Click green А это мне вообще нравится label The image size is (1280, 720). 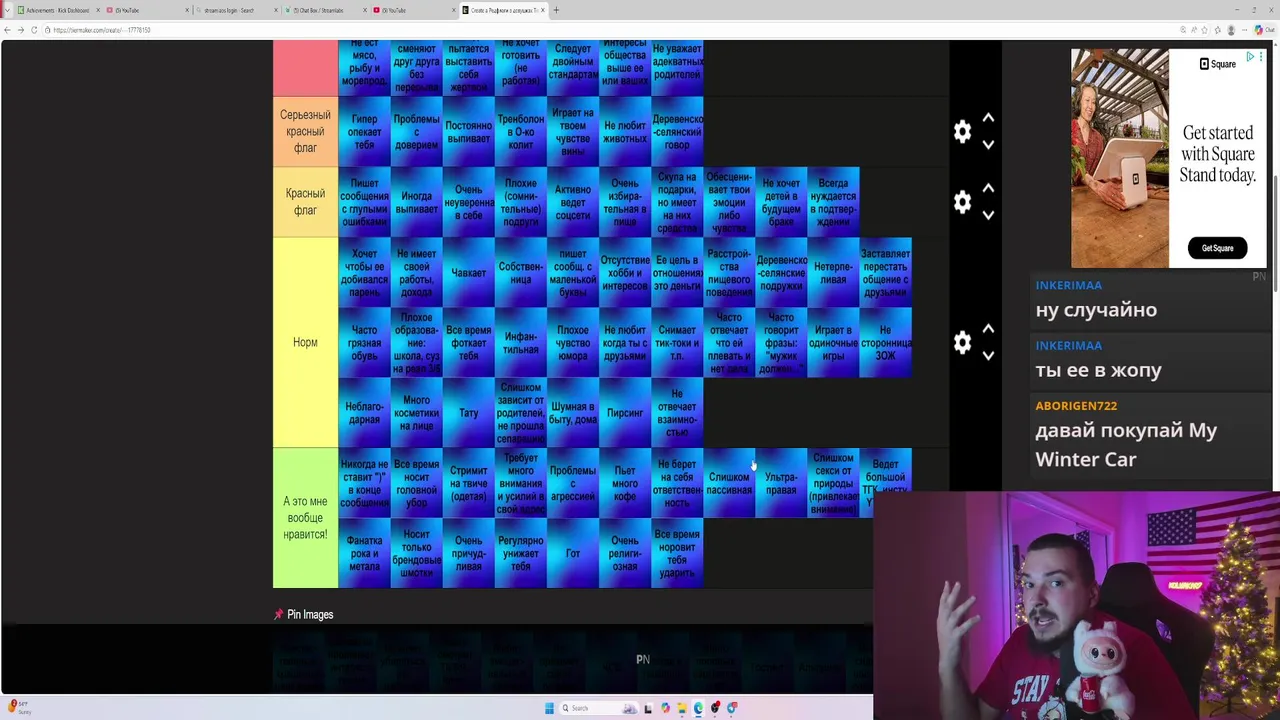tap(305, 518)
